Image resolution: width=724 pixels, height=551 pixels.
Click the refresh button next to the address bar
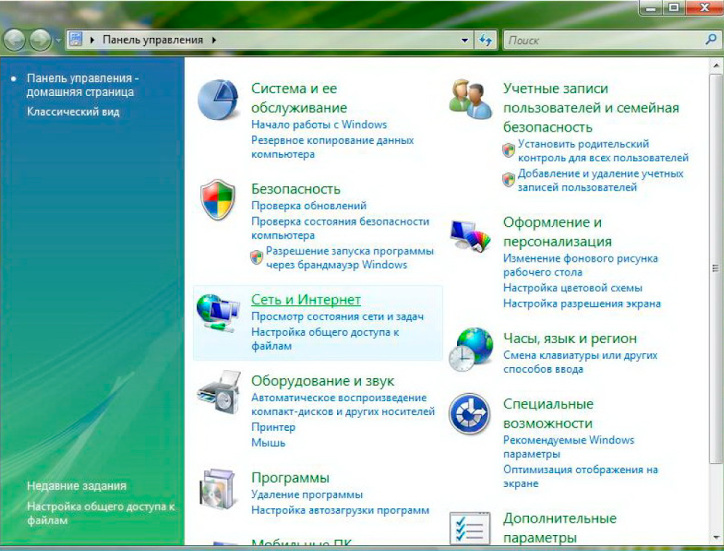pyautogui.click(x=485, y=40)
